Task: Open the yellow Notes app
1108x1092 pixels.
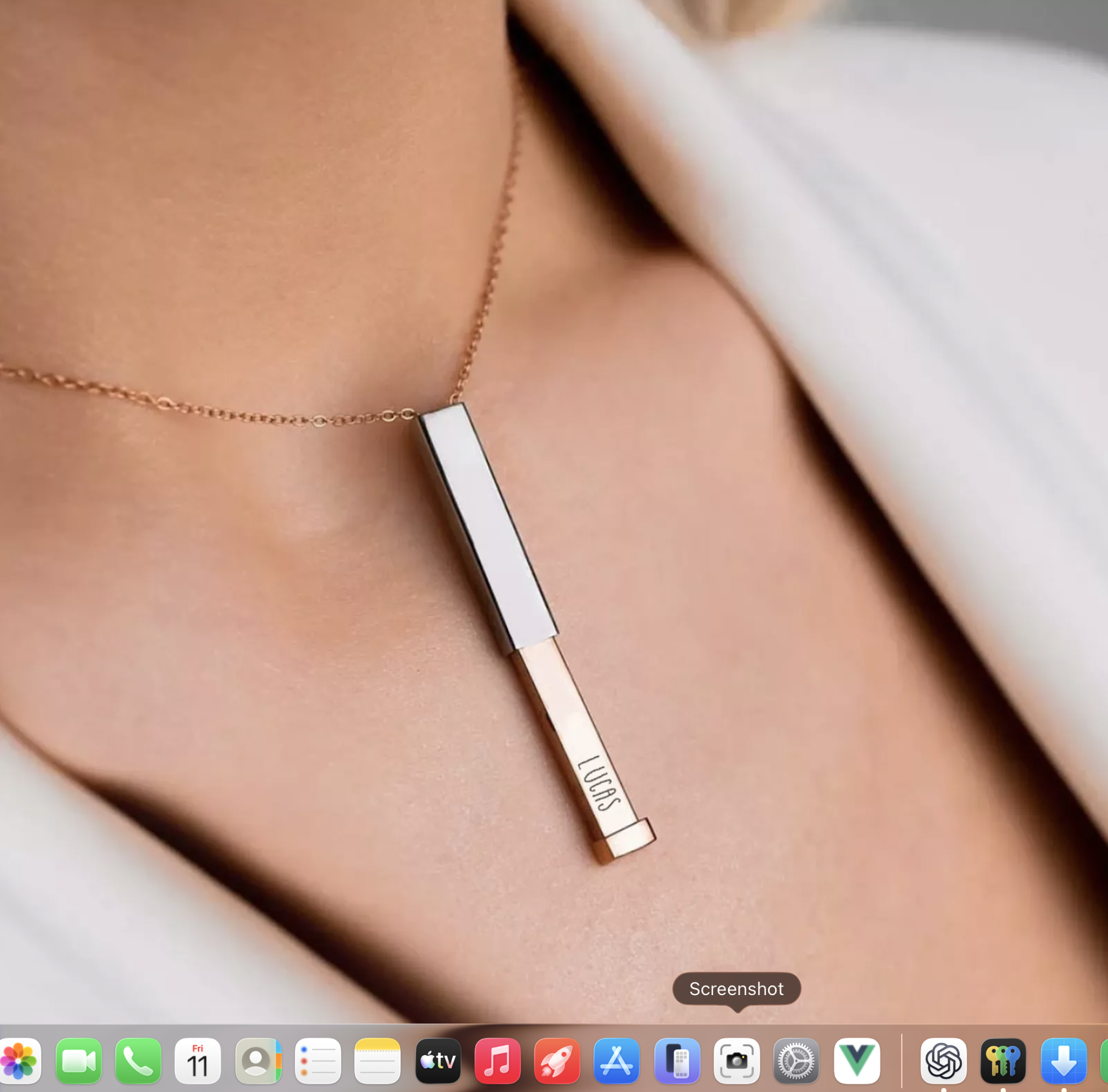Action: (x=378, y=1061)
